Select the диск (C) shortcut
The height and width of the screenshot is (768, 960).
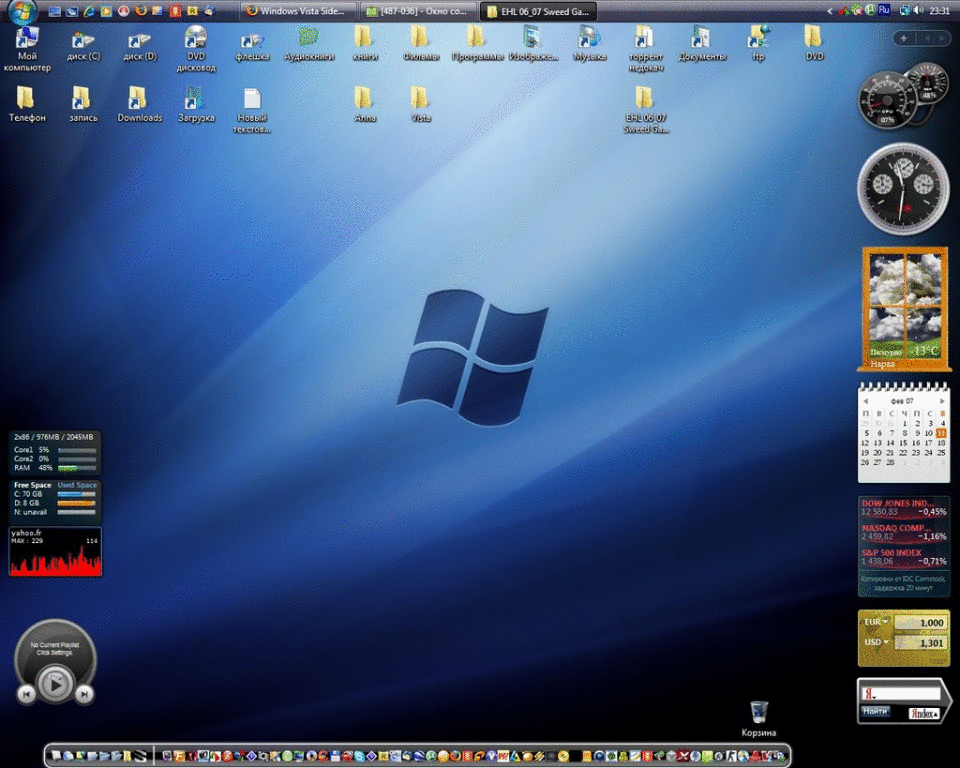83,47
